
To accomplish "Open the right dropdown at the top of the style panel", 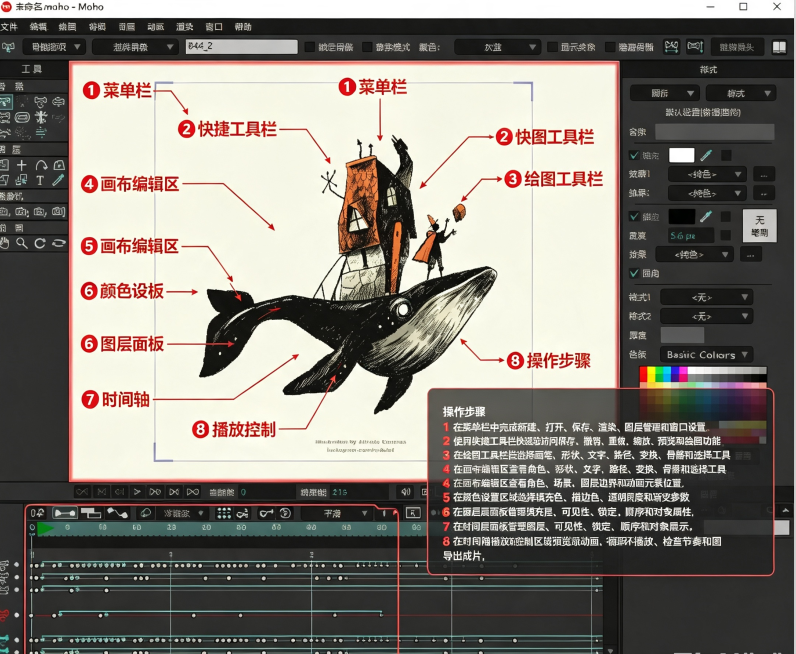I will [x=740, y=93].
